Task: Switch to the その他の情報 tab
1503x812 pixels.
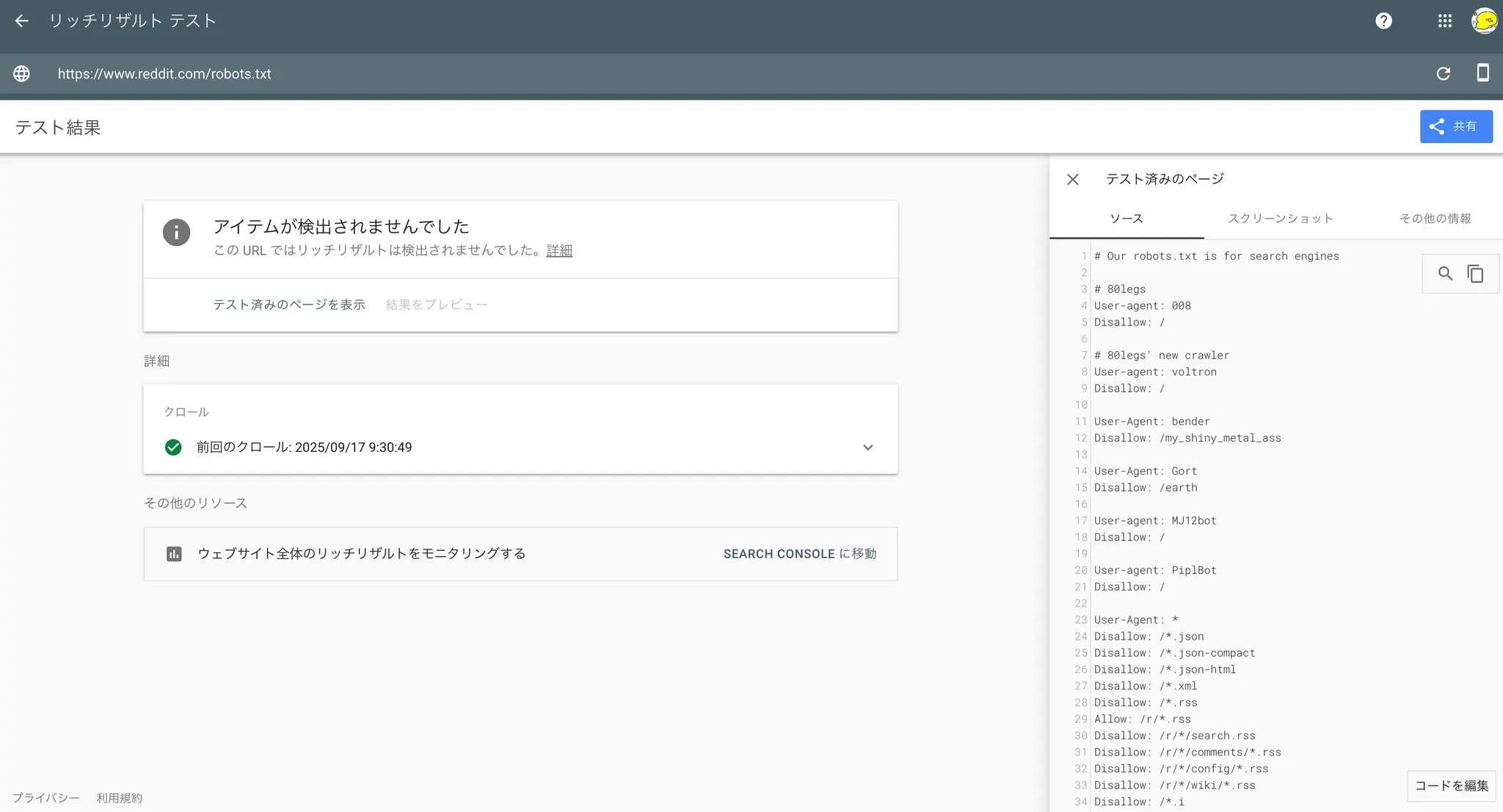Action: [x=1435, y=219]
